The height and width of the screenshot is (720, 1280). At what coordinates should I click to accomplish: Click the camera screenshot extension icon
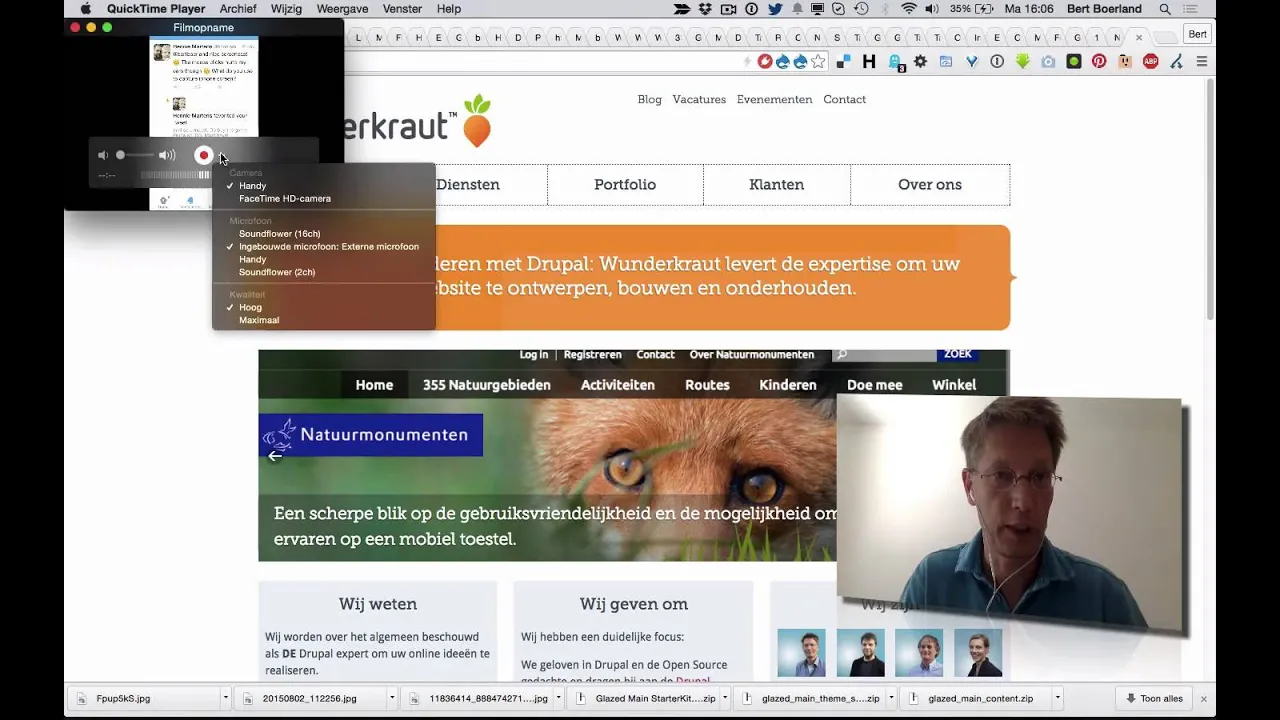1048,61
